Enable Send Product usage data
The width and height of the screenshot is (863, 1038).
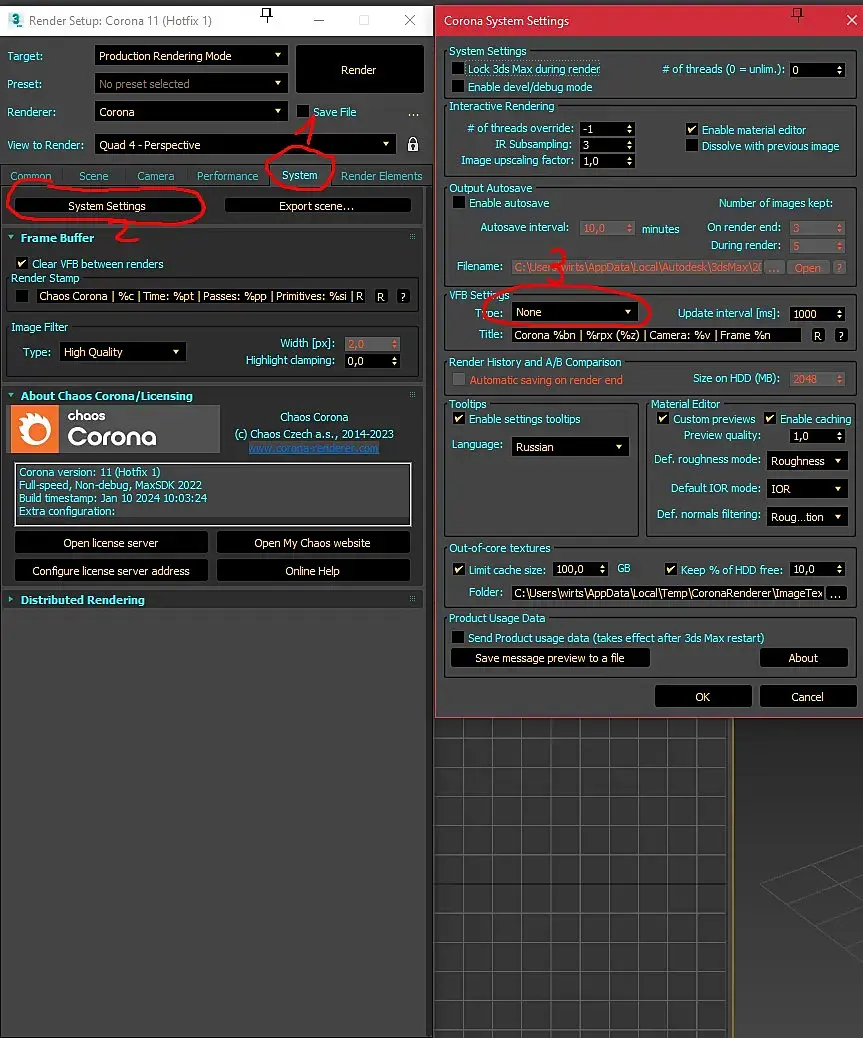click(457, 637)
